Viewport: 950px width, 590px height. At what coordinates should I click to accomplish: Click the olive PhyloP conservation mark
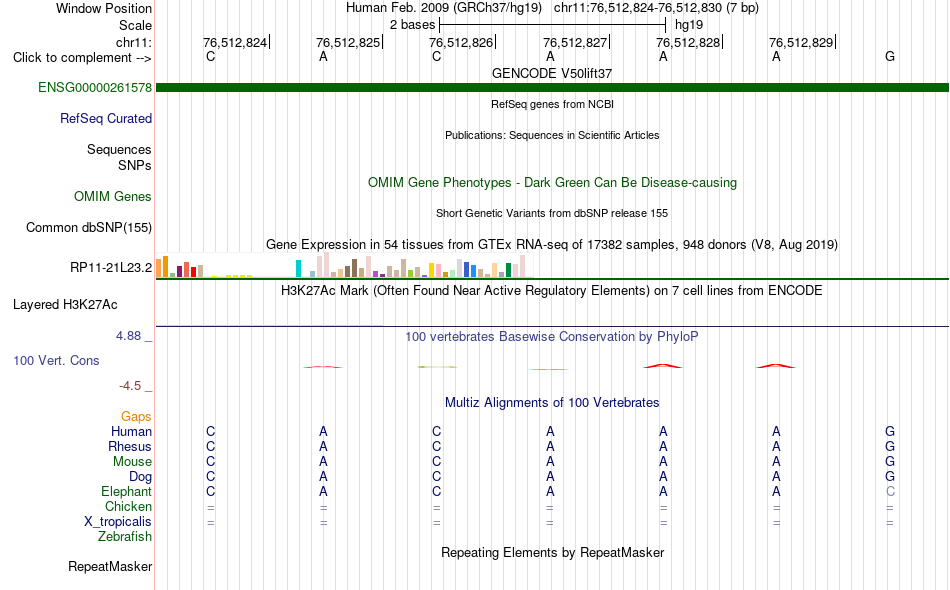click(x=437, y=366)
